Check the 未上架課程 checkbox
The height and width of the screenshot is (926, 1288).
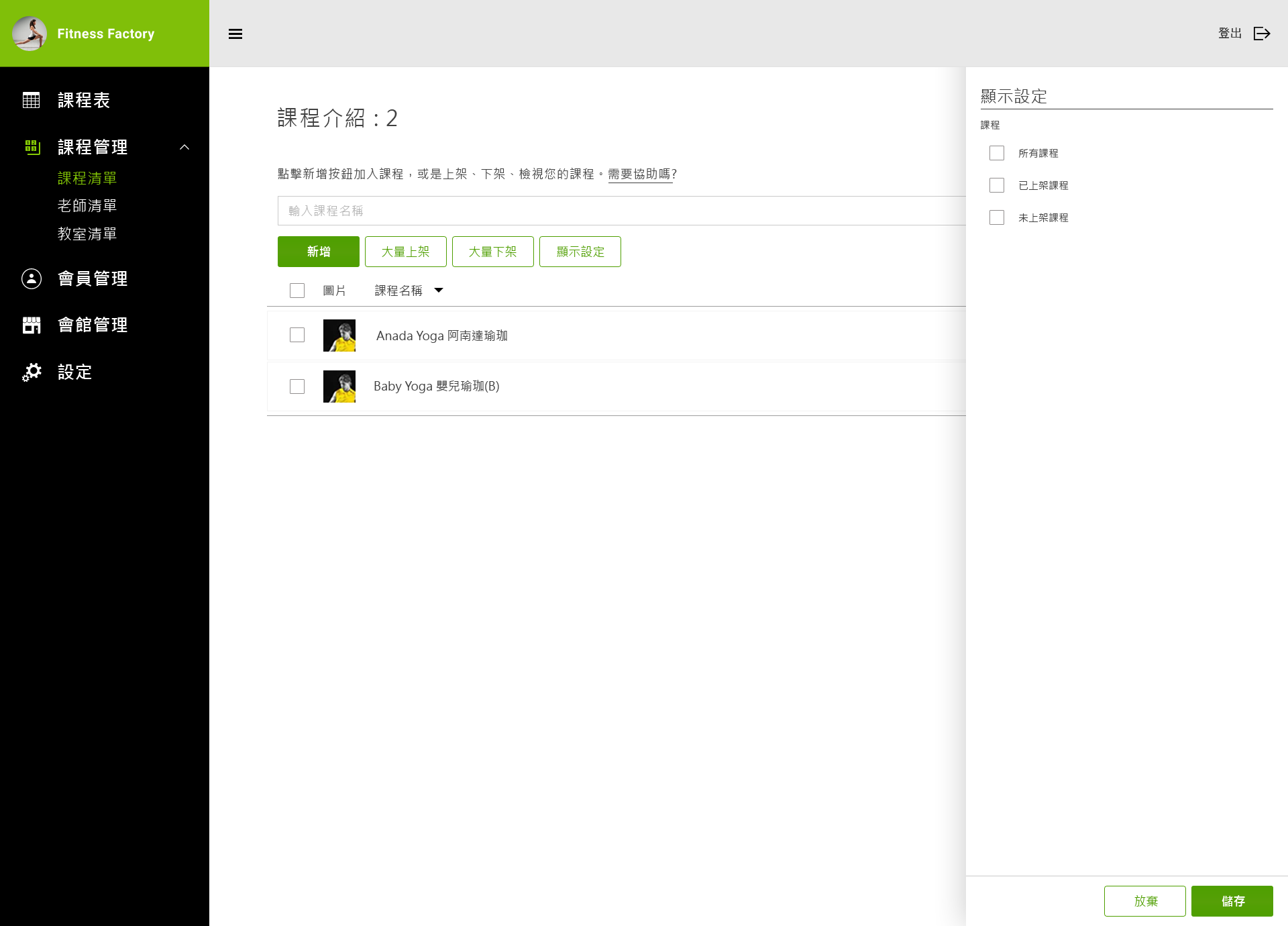coord(997,217)
